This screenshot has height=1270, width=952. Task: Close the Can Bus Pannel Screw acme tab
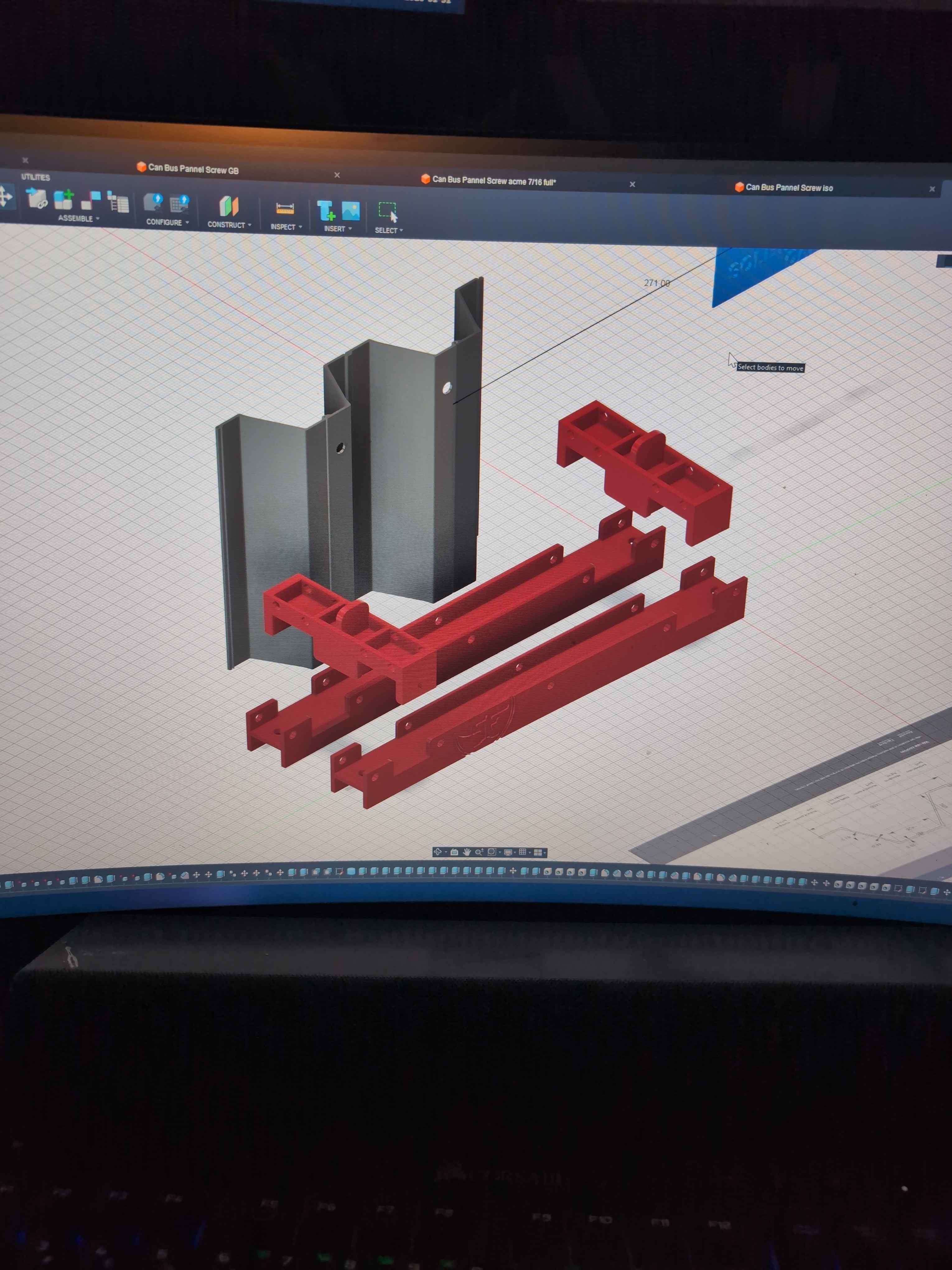(632, 184)
